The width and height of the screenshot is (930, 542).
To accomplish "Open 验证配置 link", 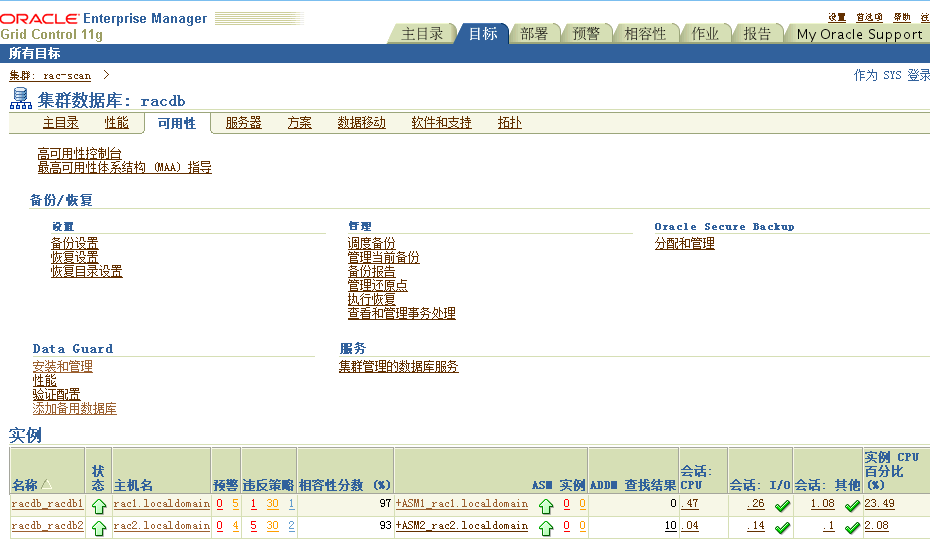I will [x=56, y=394].
